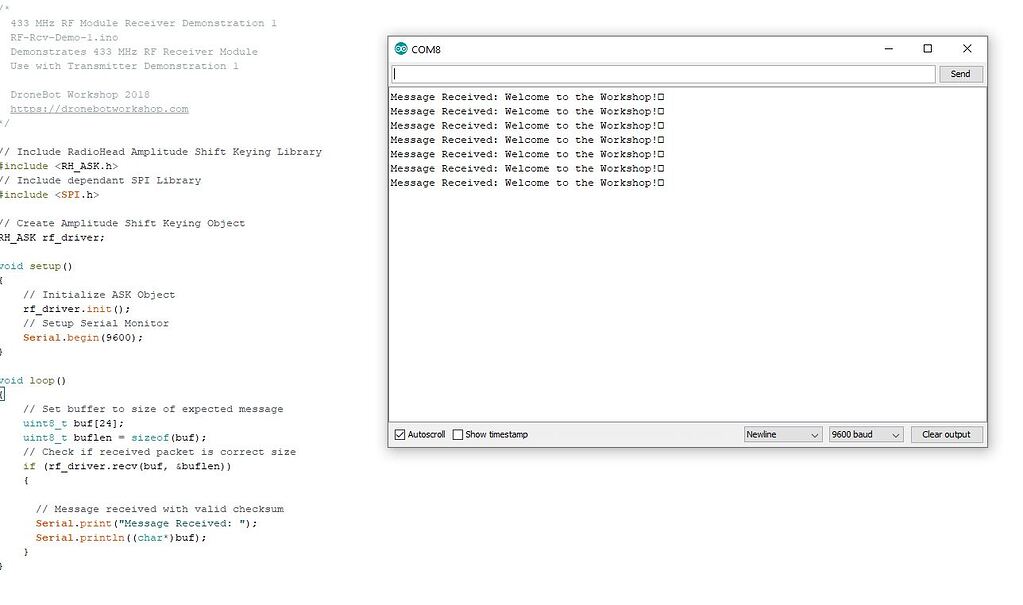Maximize the COM8 Serial Monitor window

tap(927, 48)
